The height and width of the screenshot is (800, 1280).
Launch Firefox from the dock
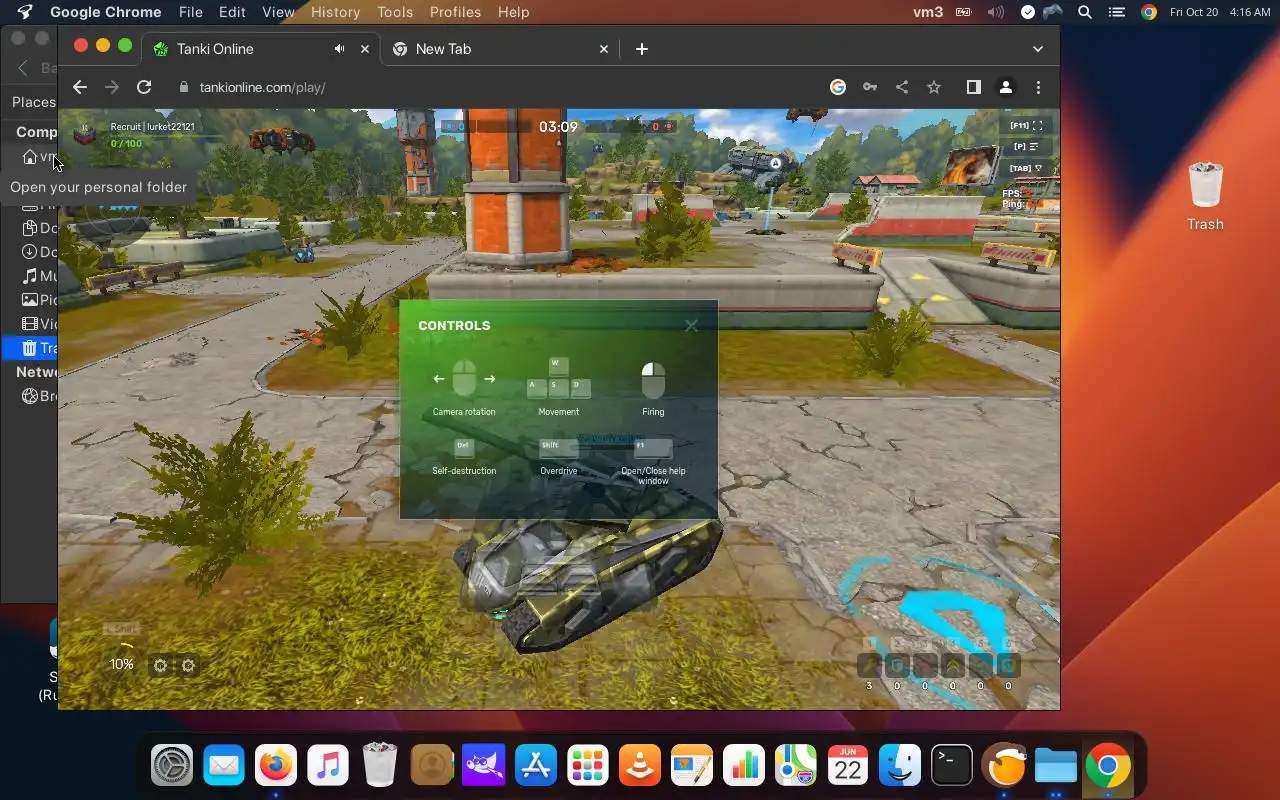pos(276,767)
